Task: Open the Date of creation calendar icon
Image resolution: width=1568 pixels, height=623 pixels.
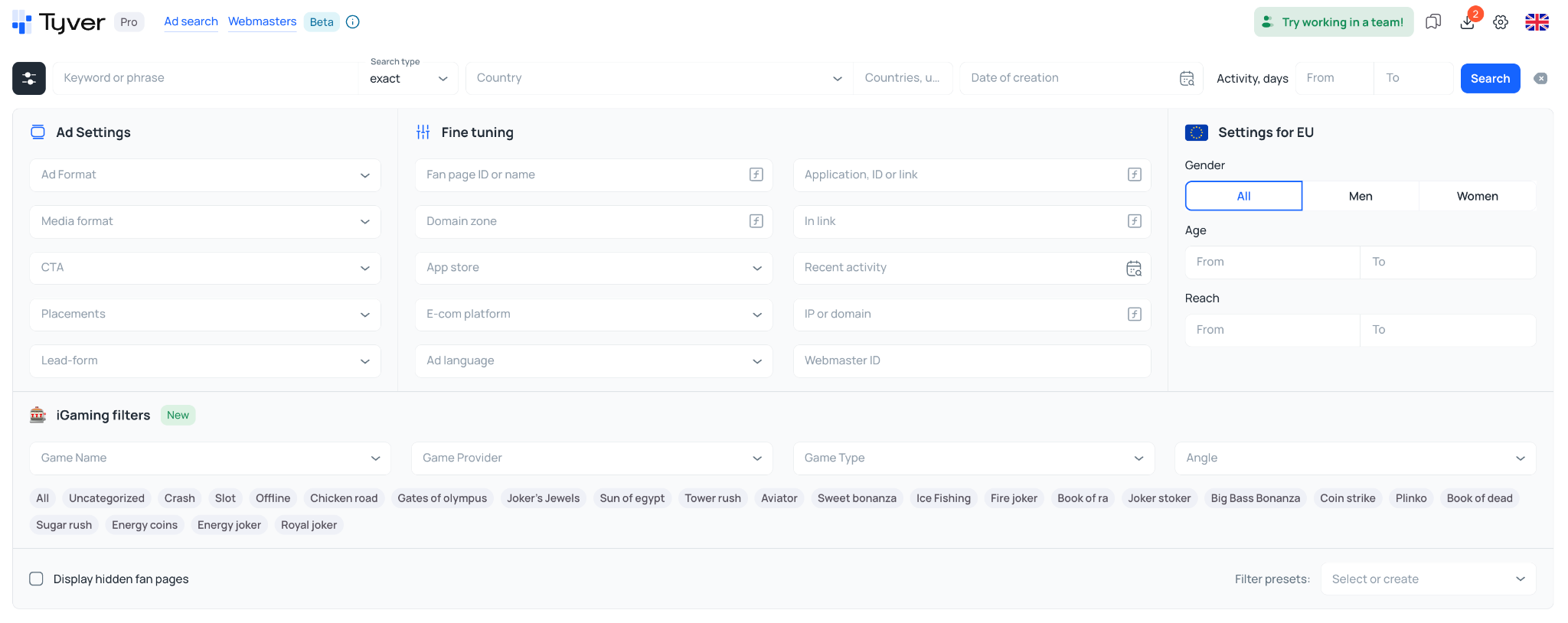Action: click(1187, 78)
